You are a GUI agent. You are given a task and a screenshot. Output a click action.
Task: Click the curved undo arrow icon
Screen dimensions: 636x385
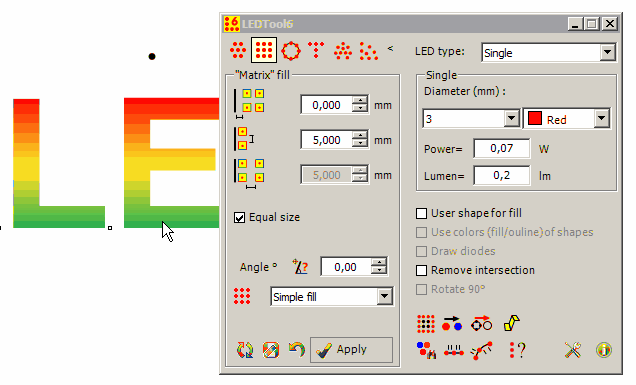coord(297,349)
